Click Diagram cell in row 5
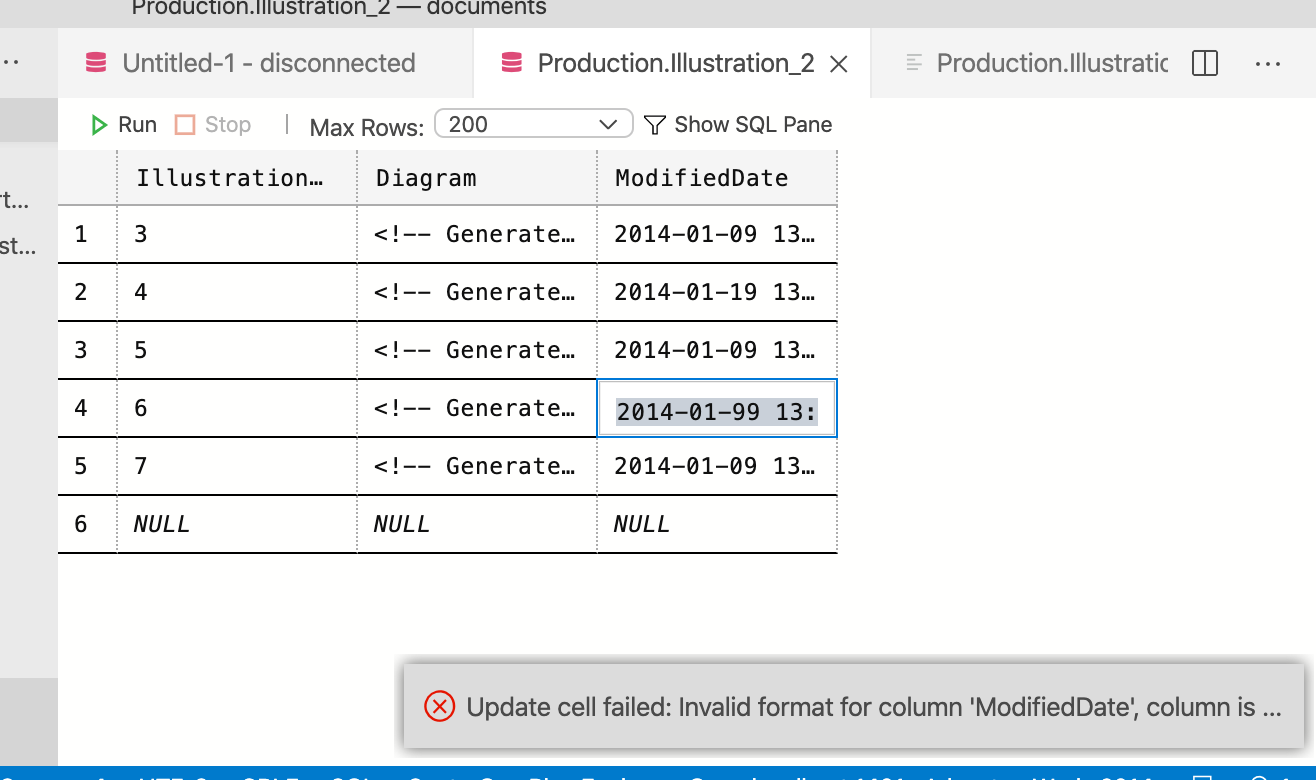 477,467
